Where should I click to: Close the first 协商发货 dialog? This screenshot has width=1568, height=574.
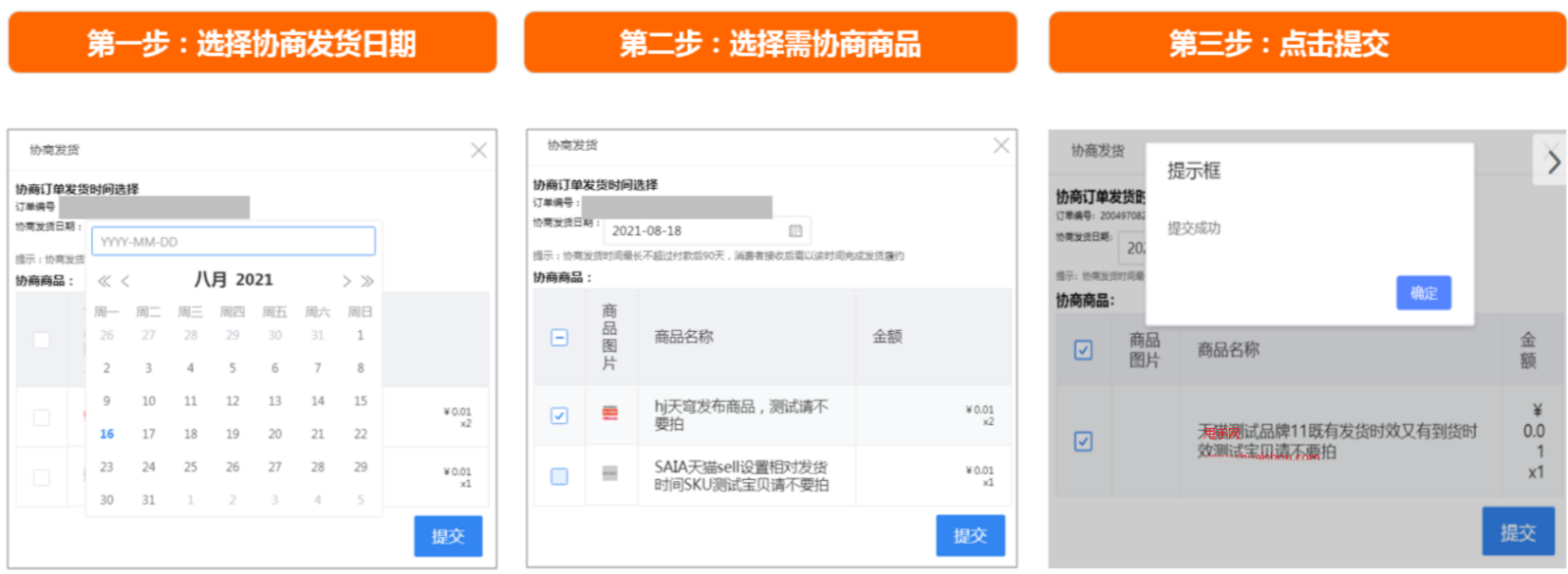click(478, 150)
